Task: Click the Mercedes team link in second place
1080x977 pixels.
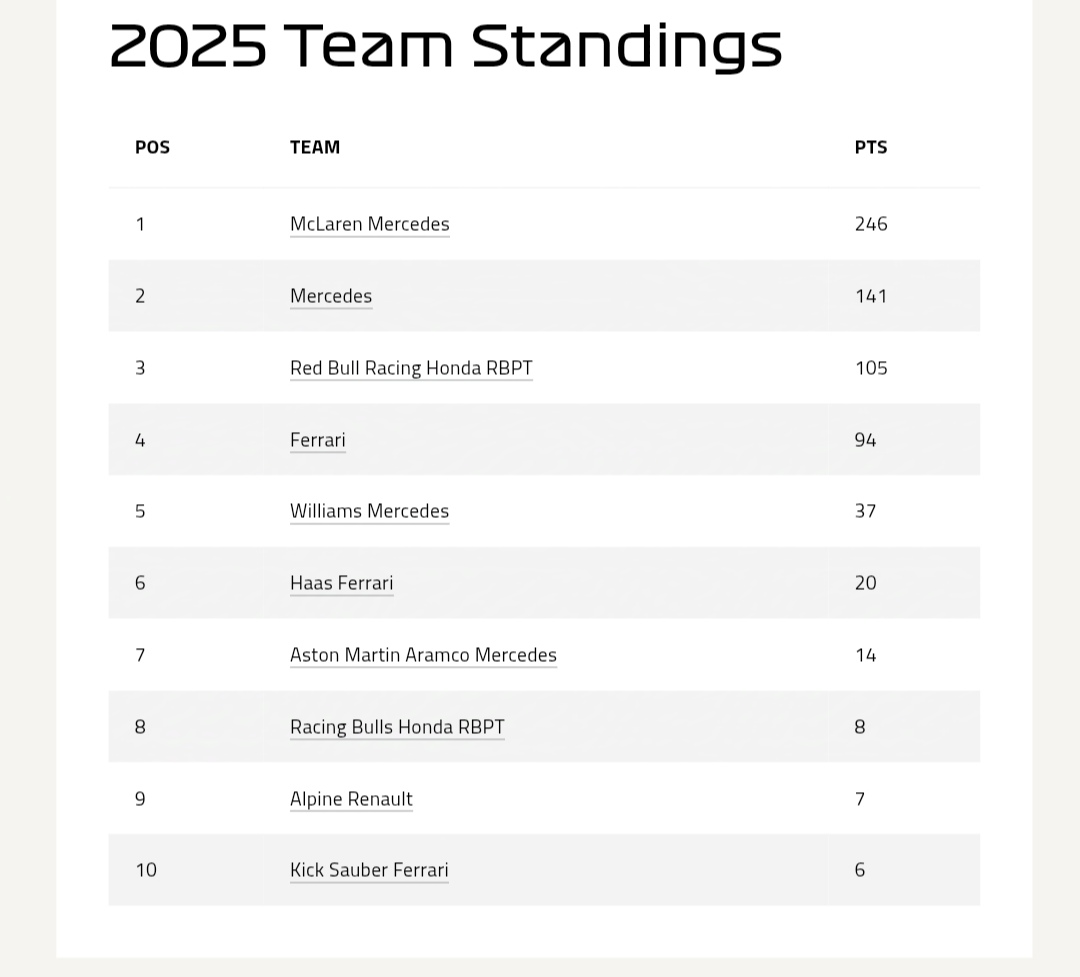Action: point(331,296)
